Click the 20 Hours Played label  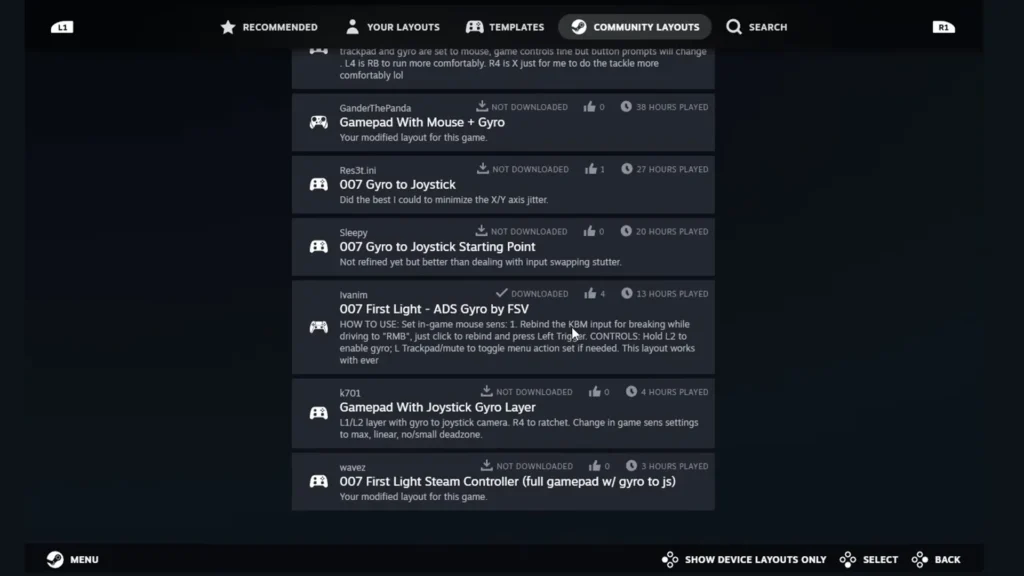pos(672,231)
